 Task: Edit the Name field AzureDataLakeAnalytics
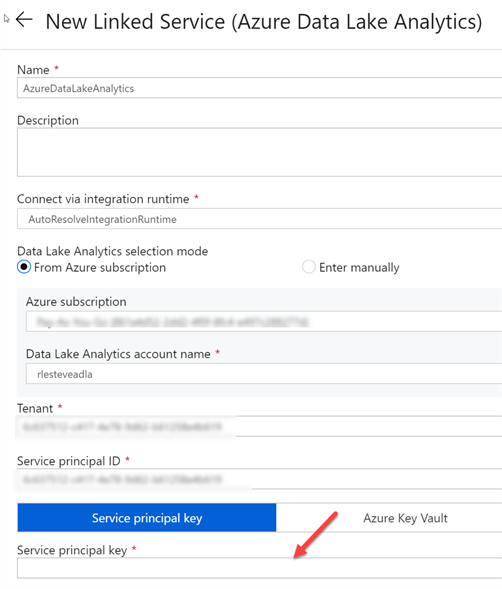tap(259, 88)
